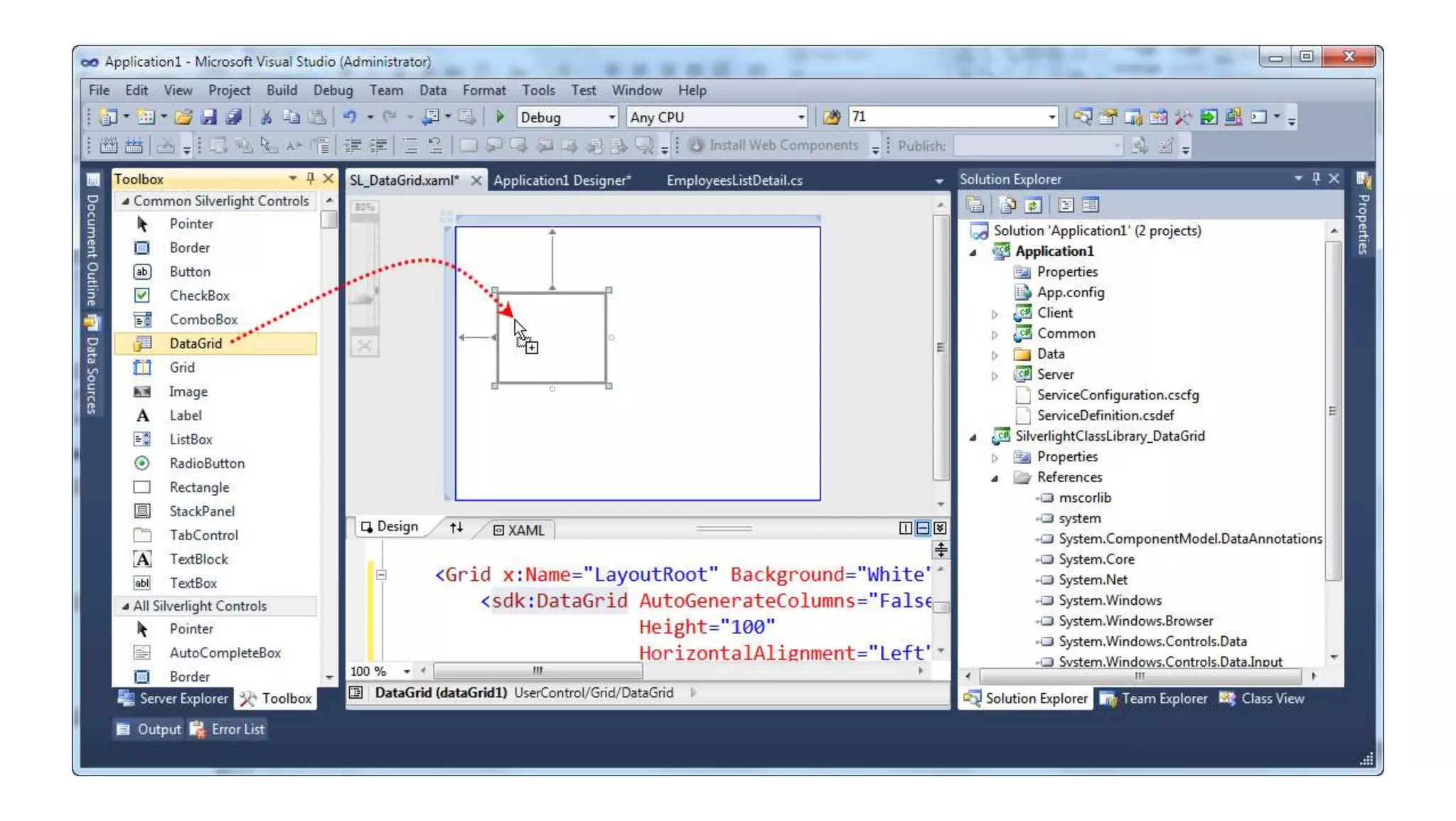Collapse the XAML pane button
Image resolution: width=1456 pixels, height=821 pixels.
(x=940, y=528)
